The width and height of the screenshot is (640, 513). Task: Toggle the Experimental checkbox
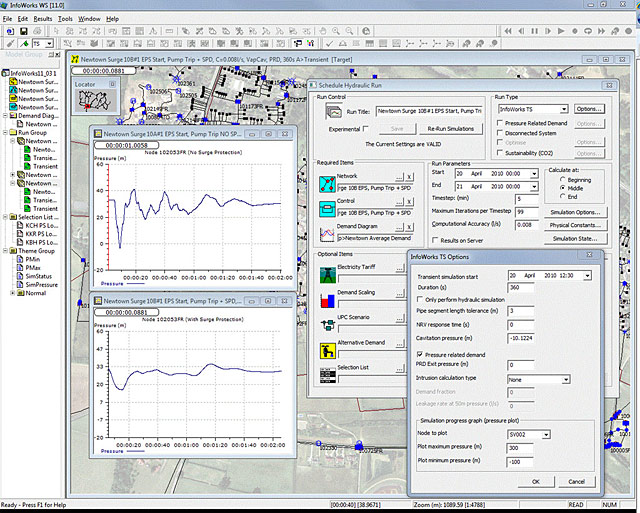[x=366, y=129]
